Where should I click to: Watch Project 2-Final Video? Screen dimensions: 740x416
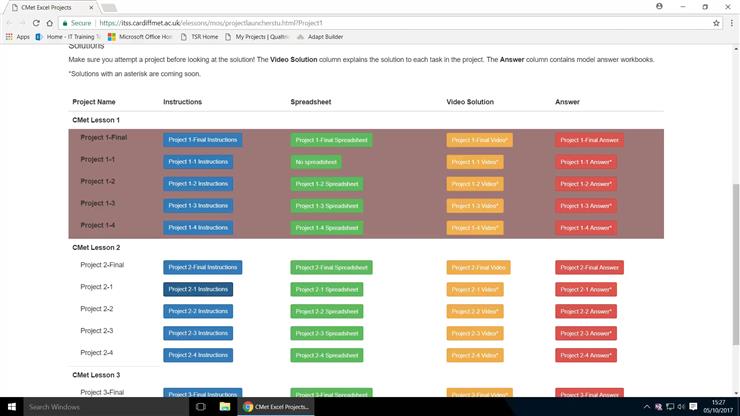click(479, 268)
